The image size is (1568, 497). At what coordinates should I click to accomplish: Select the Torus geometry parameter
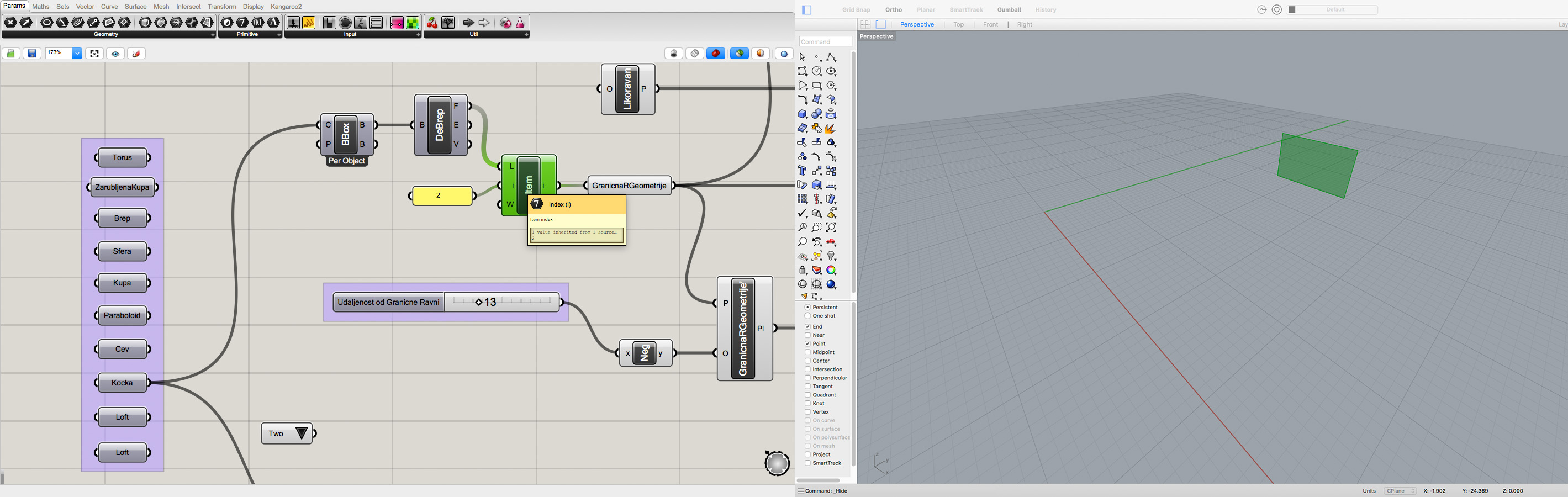(x=123, y=157)
